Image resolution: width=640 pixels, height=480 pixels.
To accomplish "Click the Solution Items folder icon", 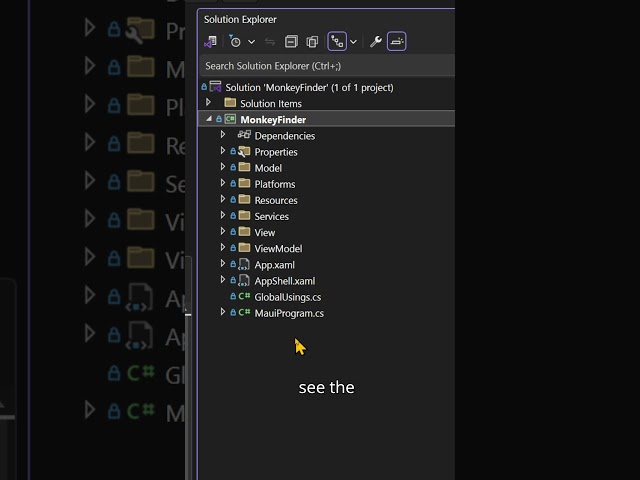I will tap(230, 102).
